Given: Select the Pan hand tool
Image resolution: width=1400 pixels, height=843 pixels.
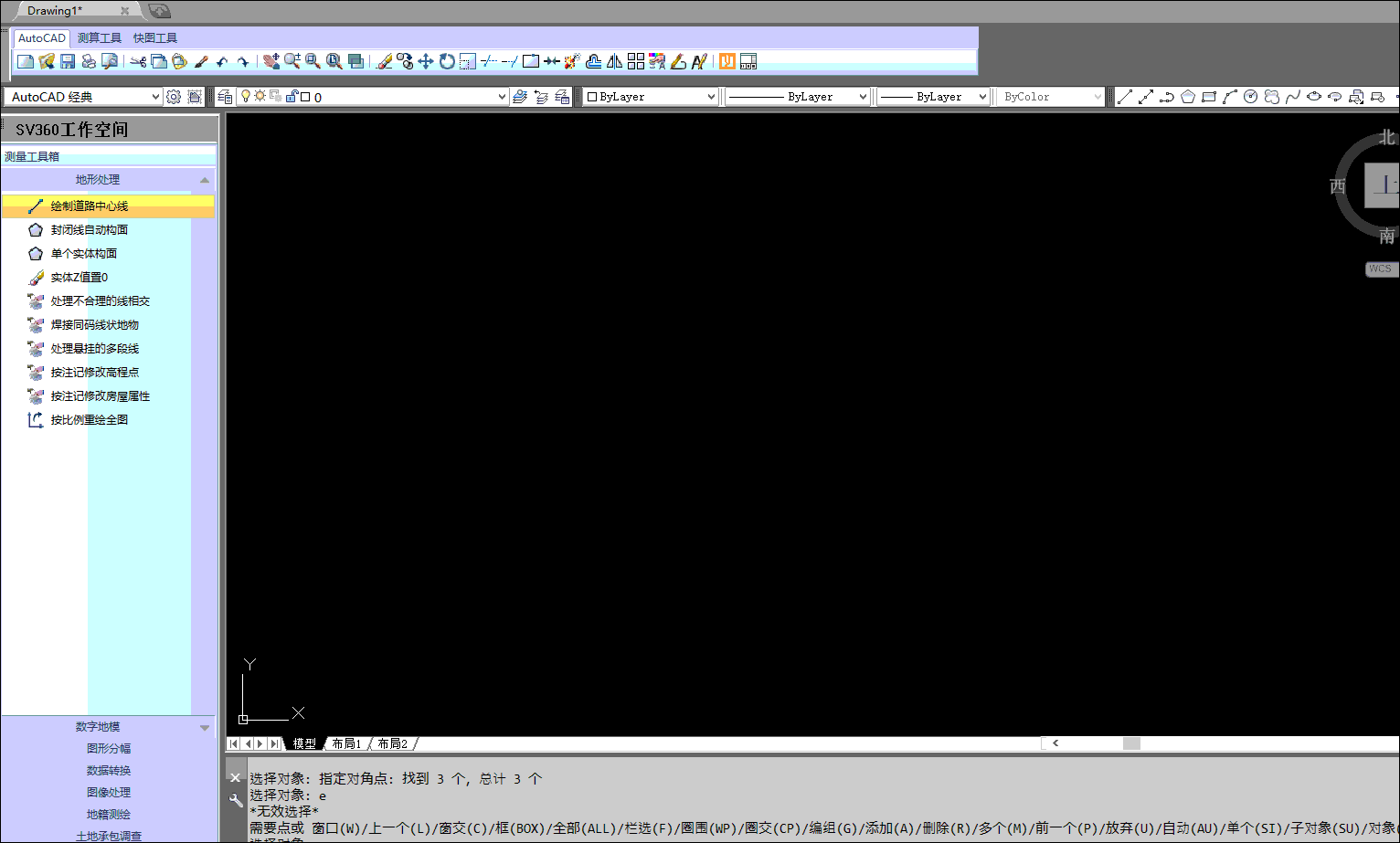Looking at the screenshot, I should coord(270,61).
